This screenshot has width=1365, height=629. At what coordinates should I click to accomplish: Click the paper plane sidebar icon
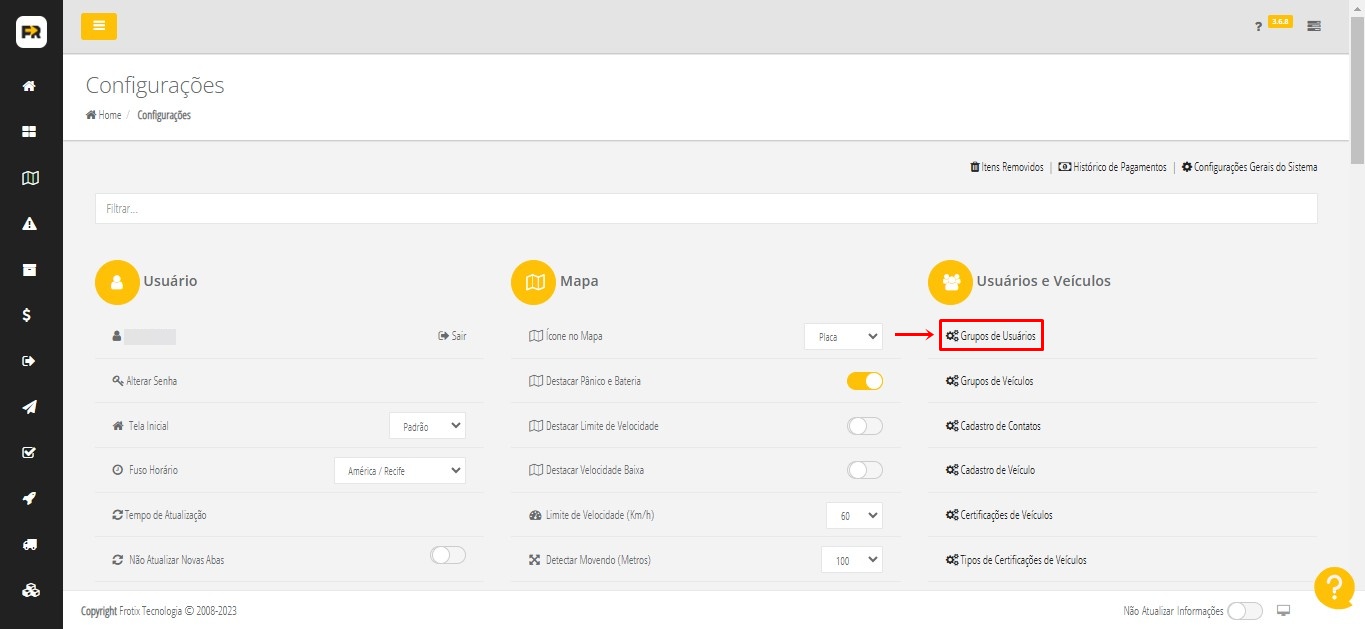click(x=30, y=407)
